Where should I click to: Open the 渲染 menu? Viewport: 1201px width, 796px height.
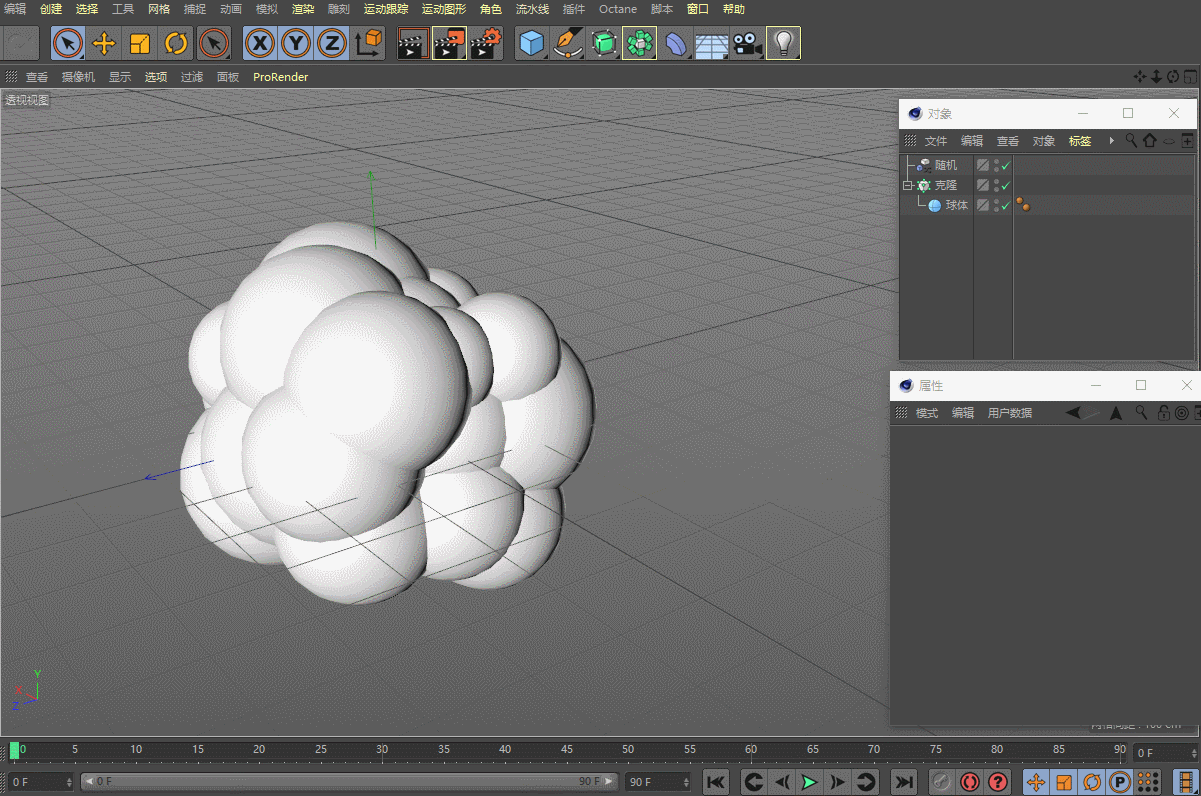pos(303,9)
